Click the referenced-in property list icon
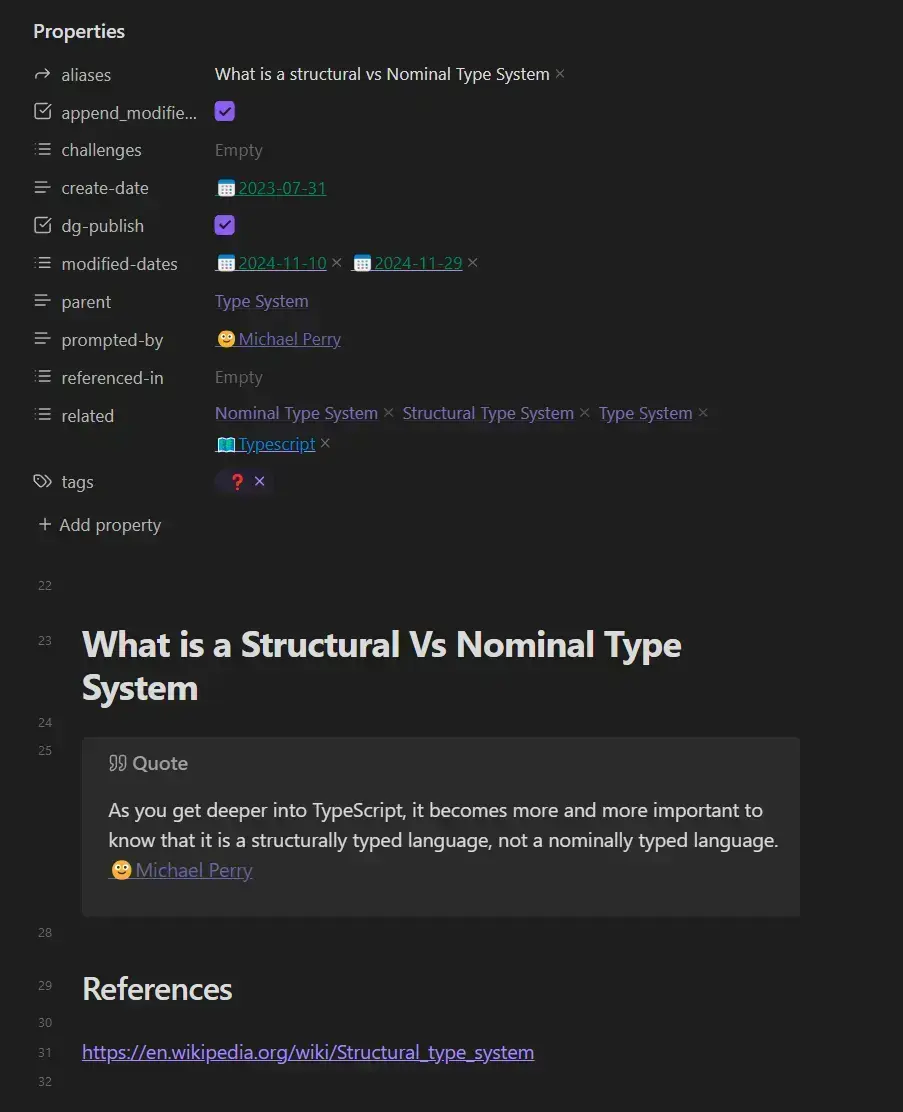903x1112 pixels. [x=42, y=377]
